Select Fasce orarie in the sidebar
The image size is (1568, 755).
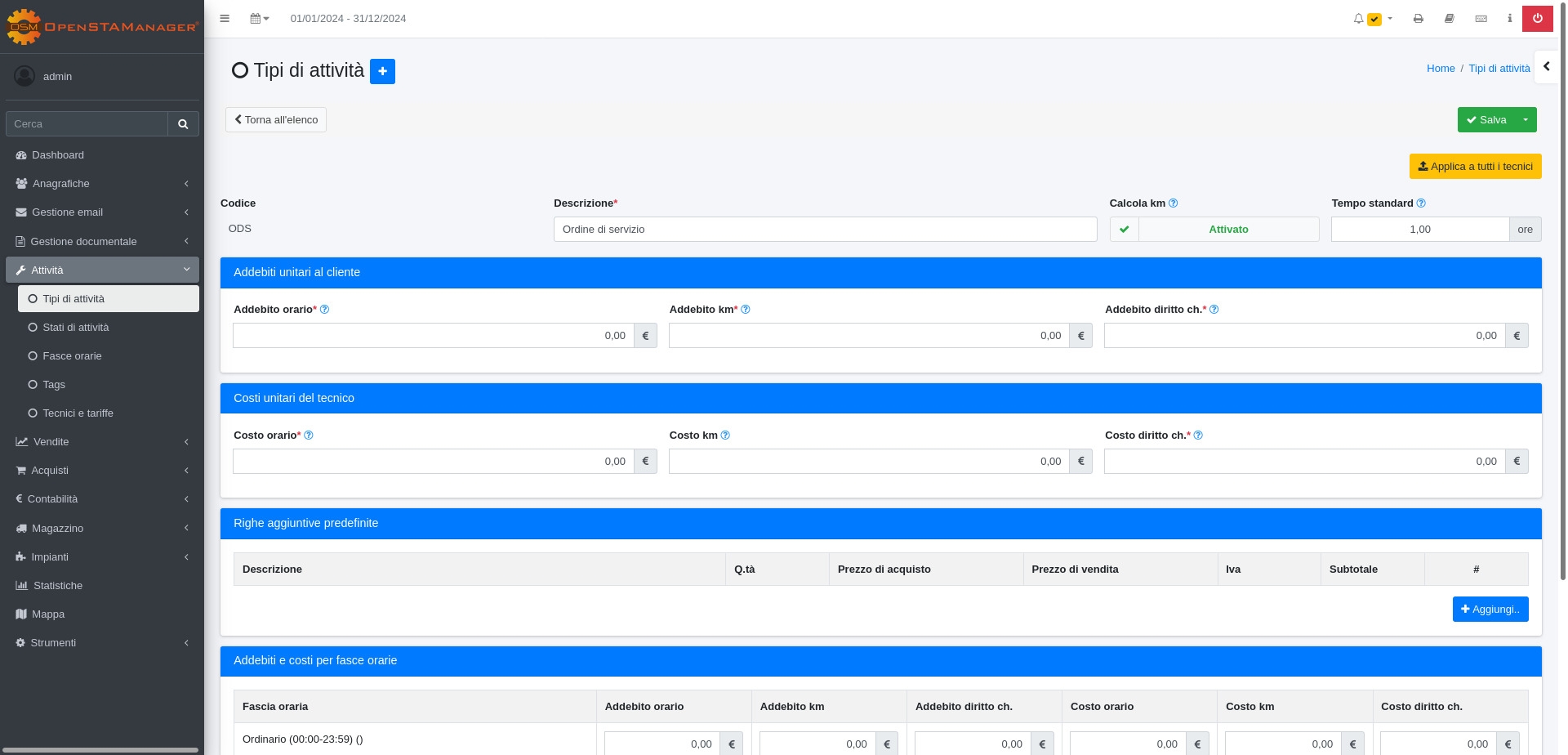[x=72, y=356]
